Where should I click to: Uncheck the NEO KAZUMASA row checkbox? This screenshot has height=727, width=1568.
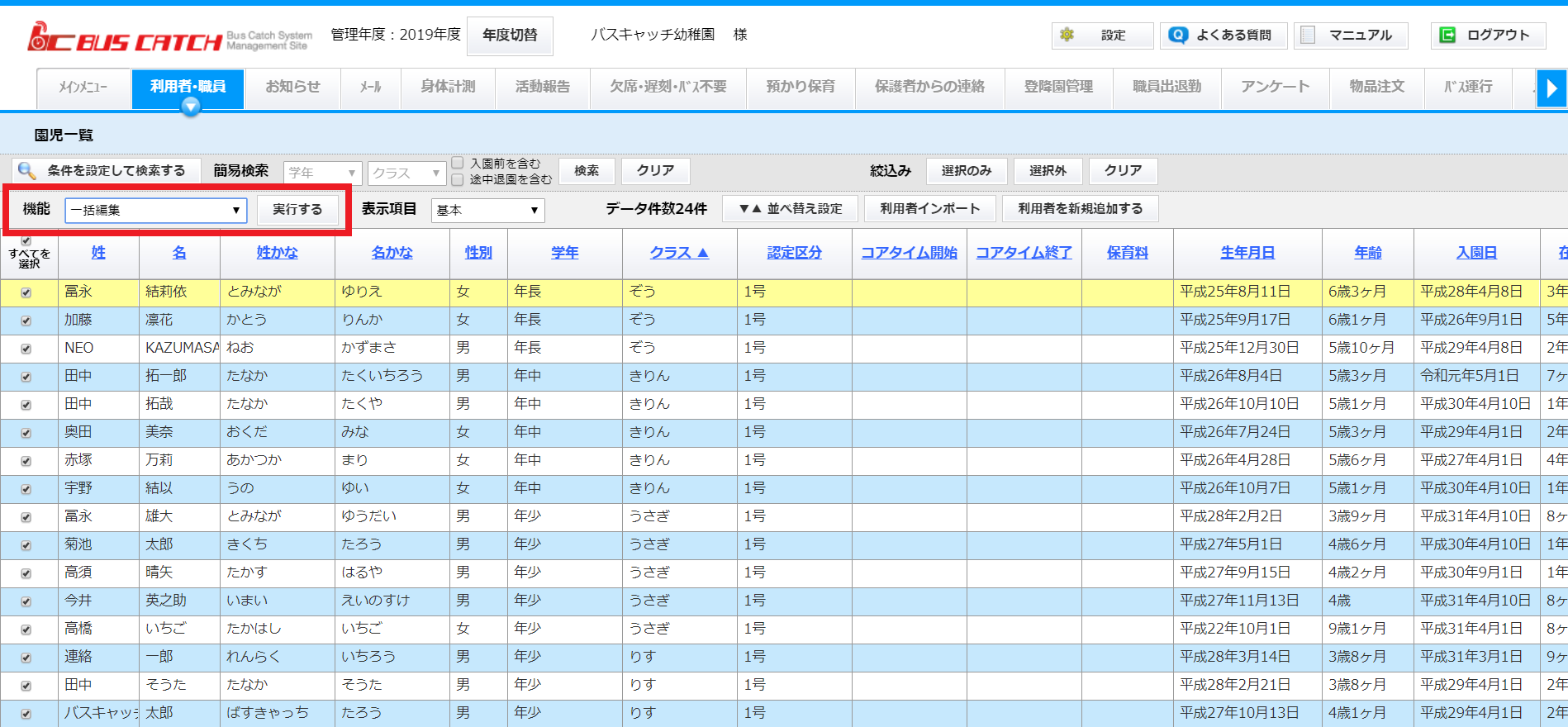click(x=26, y=349)
